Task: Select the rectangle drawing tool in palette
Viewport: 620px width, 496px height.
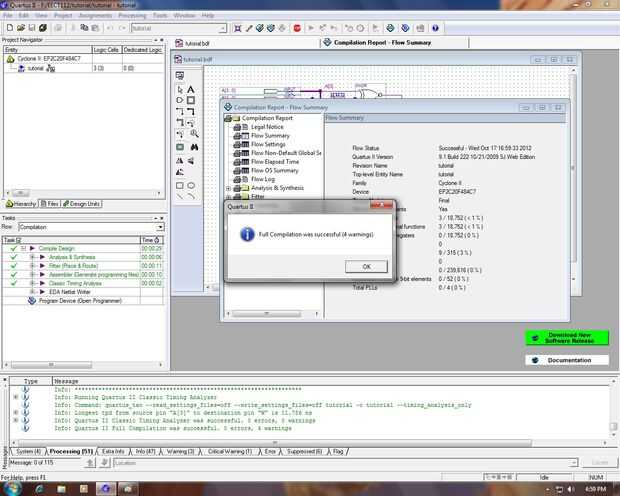Action: click(180, 186)
